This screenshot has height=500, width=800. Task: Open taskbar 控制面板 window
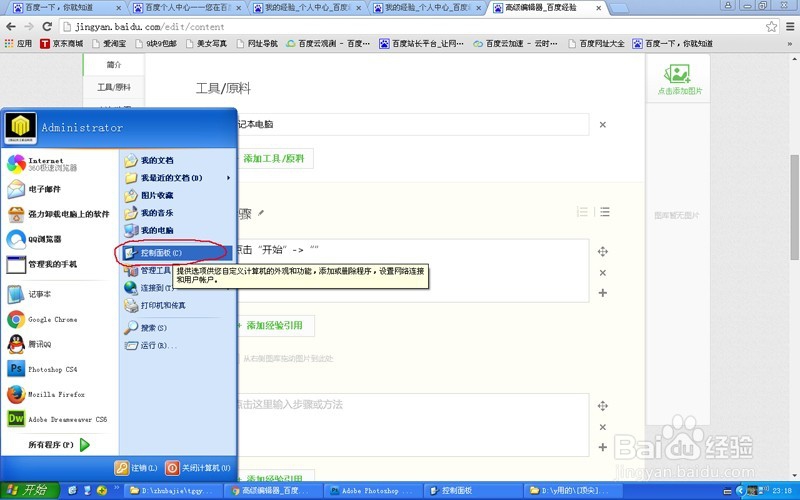click(x=472, y=491)
